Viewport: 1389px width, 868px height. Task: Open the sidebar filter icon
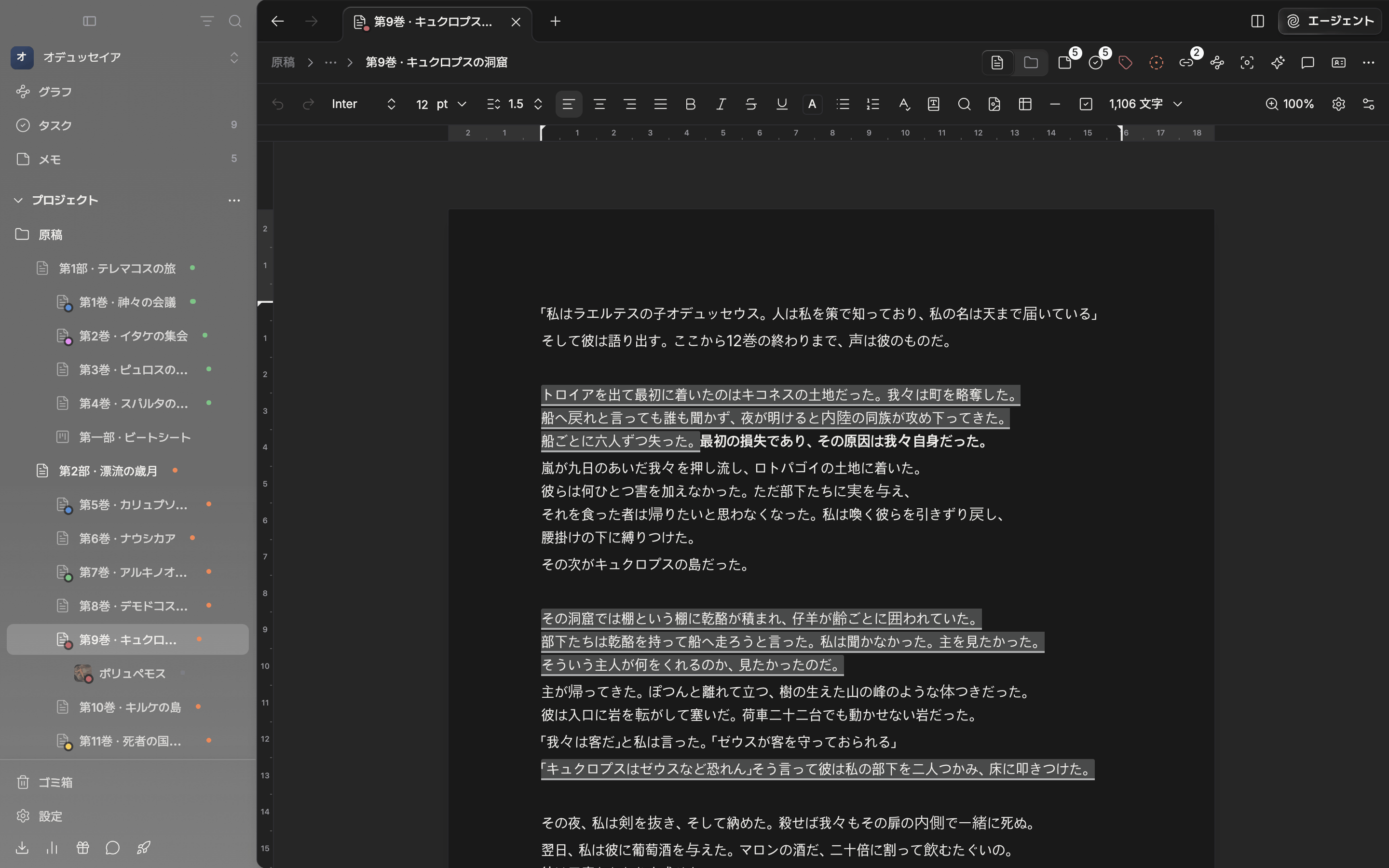click(x=206, y=21)
